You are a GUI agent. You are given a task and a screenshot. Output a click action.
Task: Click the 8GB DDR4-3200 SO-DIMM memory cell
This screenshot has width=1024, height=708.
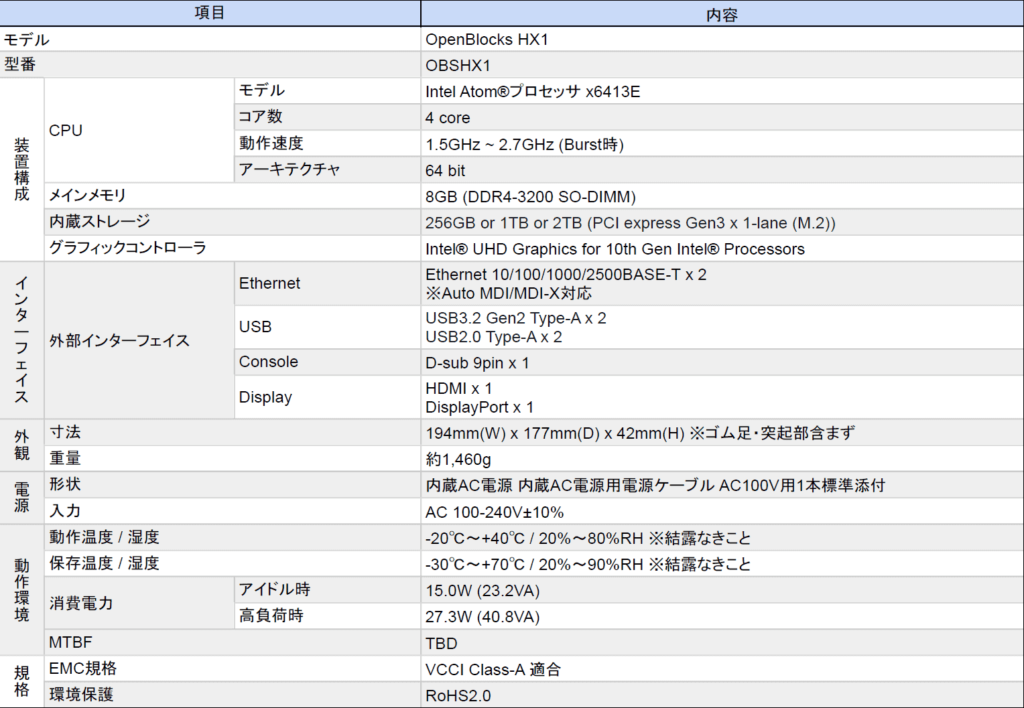point(530,196)
